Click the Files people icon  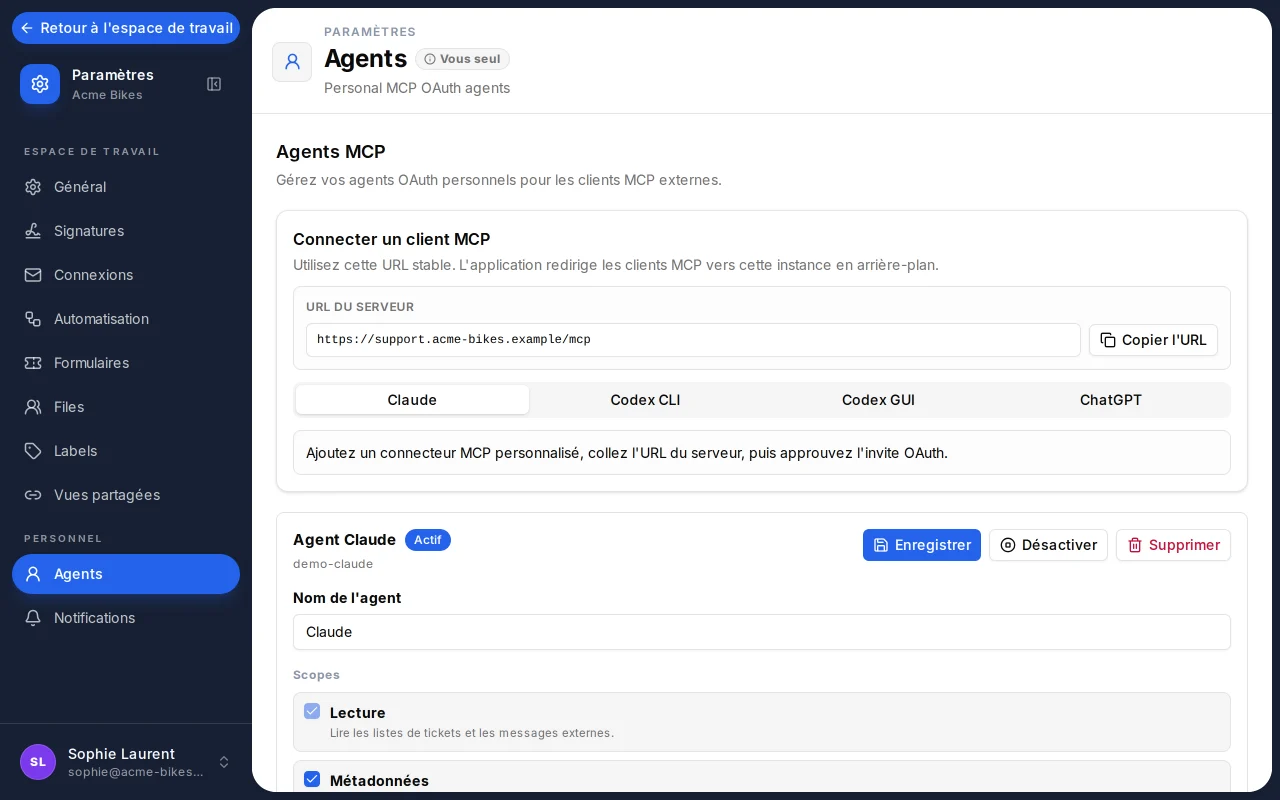[33, 407]
